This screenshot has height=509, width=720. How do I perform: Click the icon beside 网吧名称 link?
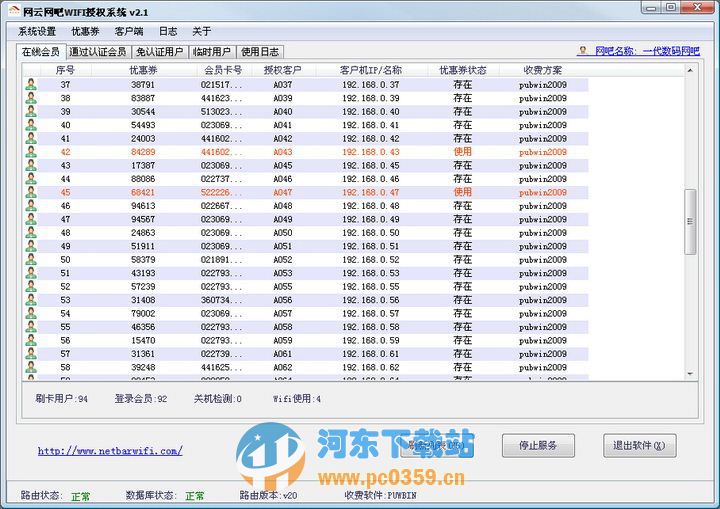[x=583, y=50]
